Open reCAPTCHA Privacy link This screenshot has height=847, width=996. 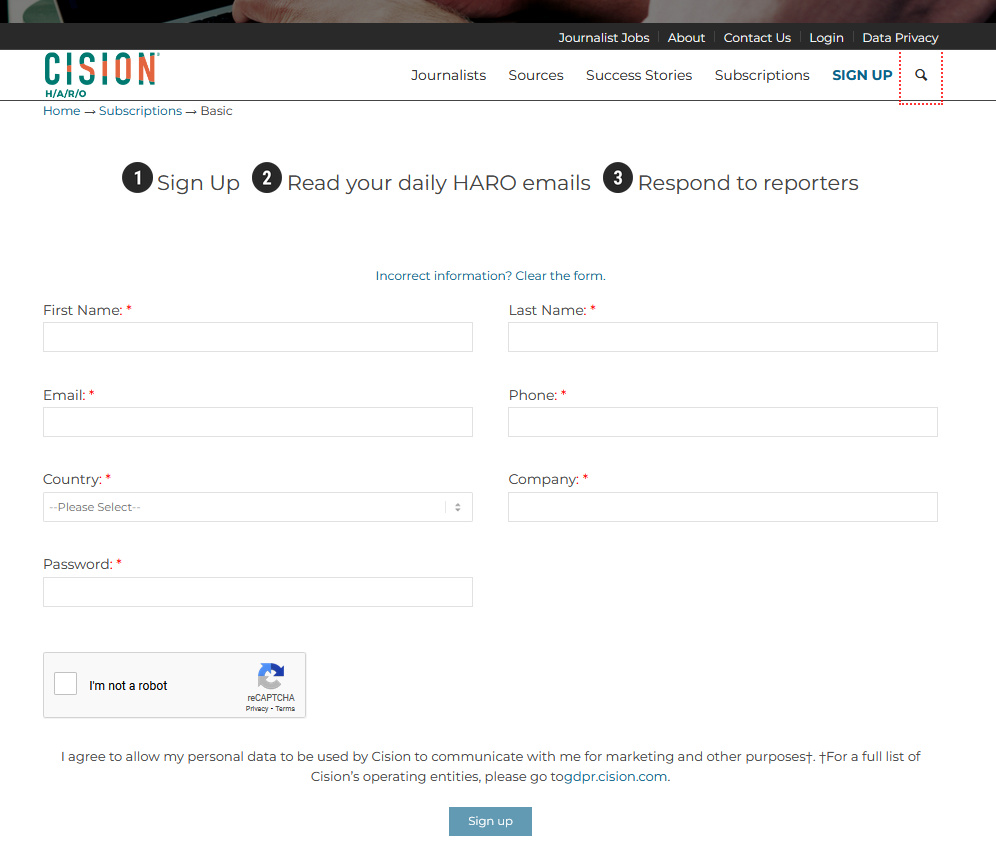(x=257, y=708)
